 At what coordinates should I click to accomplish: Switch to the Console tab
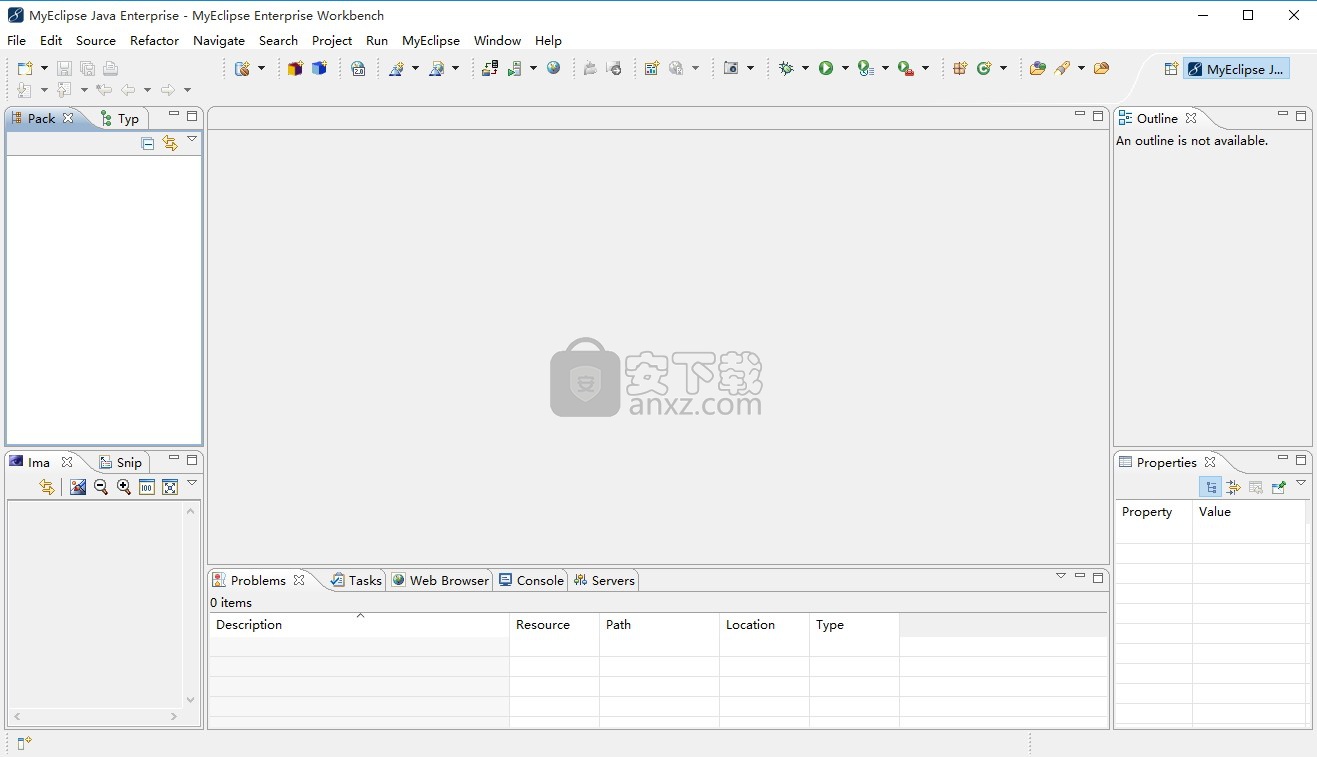click(531, 580)
